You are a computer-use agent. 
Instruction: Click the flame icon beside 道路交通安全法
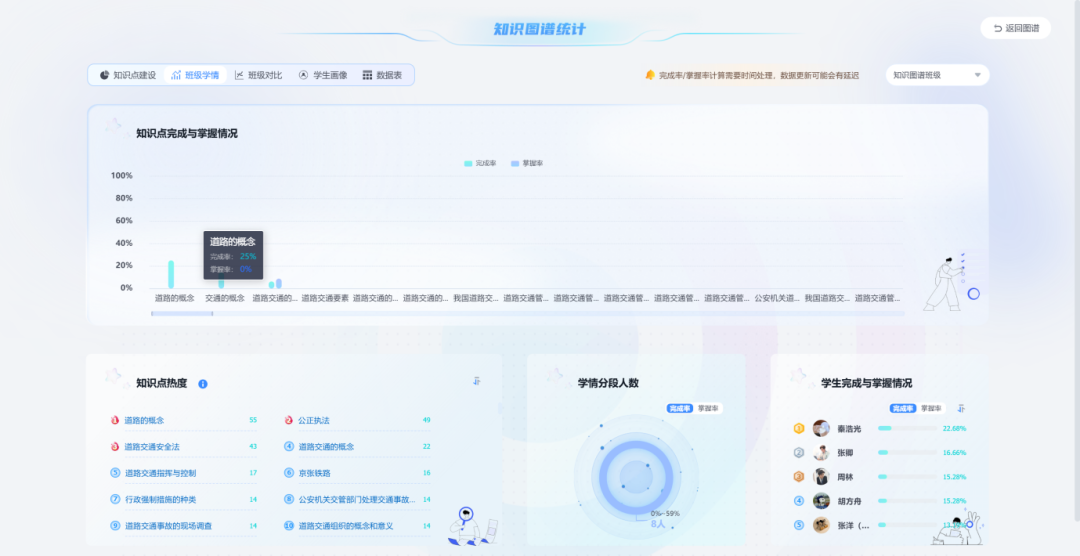coord(115,446)
